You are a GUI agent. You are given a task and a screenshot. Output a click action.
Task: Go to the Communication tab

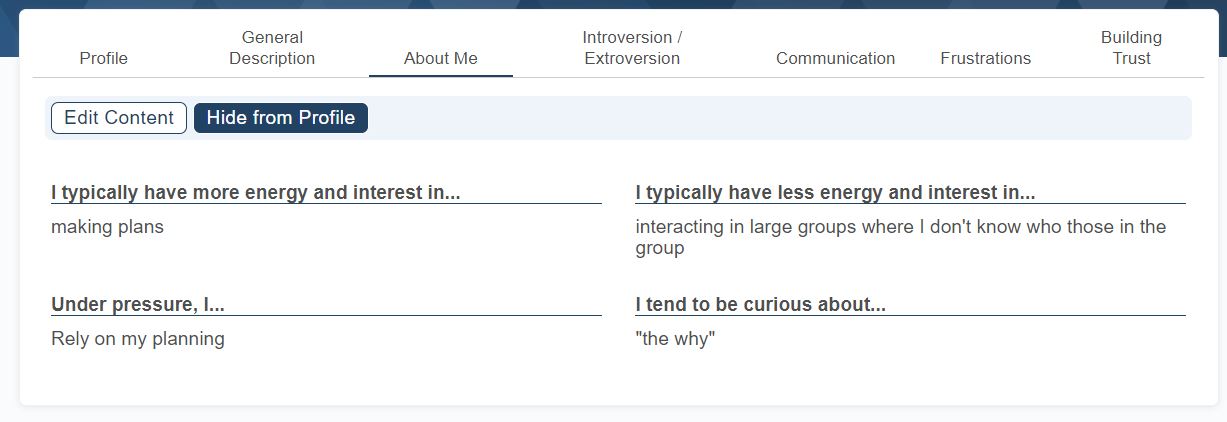click(835, 58)
